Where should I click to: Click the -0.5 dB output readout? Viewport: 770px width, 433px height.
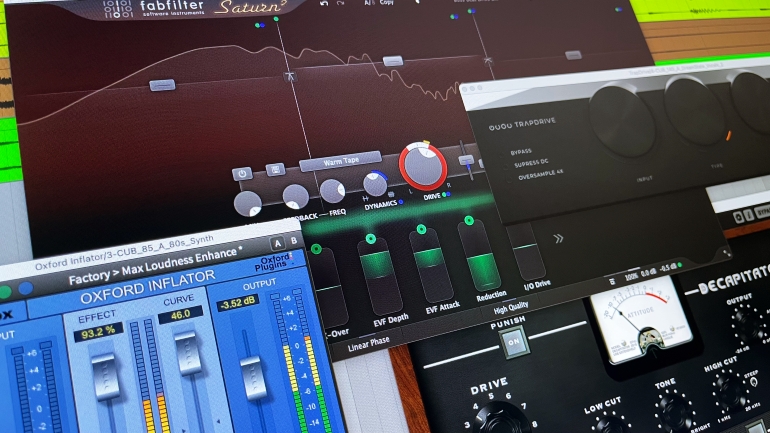point(668,268)
